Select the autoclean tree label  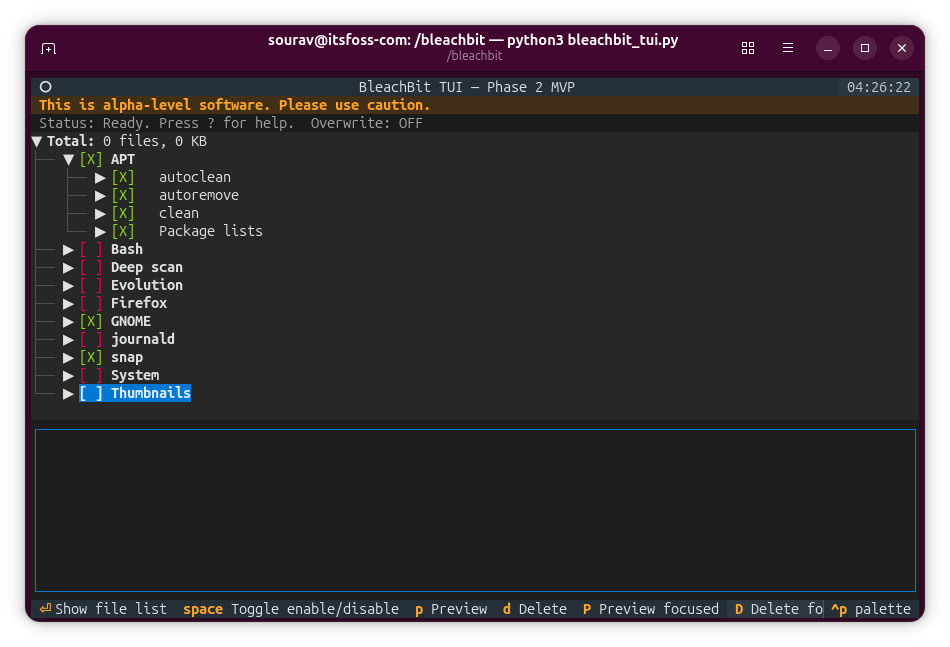click(x=194, y=178)
